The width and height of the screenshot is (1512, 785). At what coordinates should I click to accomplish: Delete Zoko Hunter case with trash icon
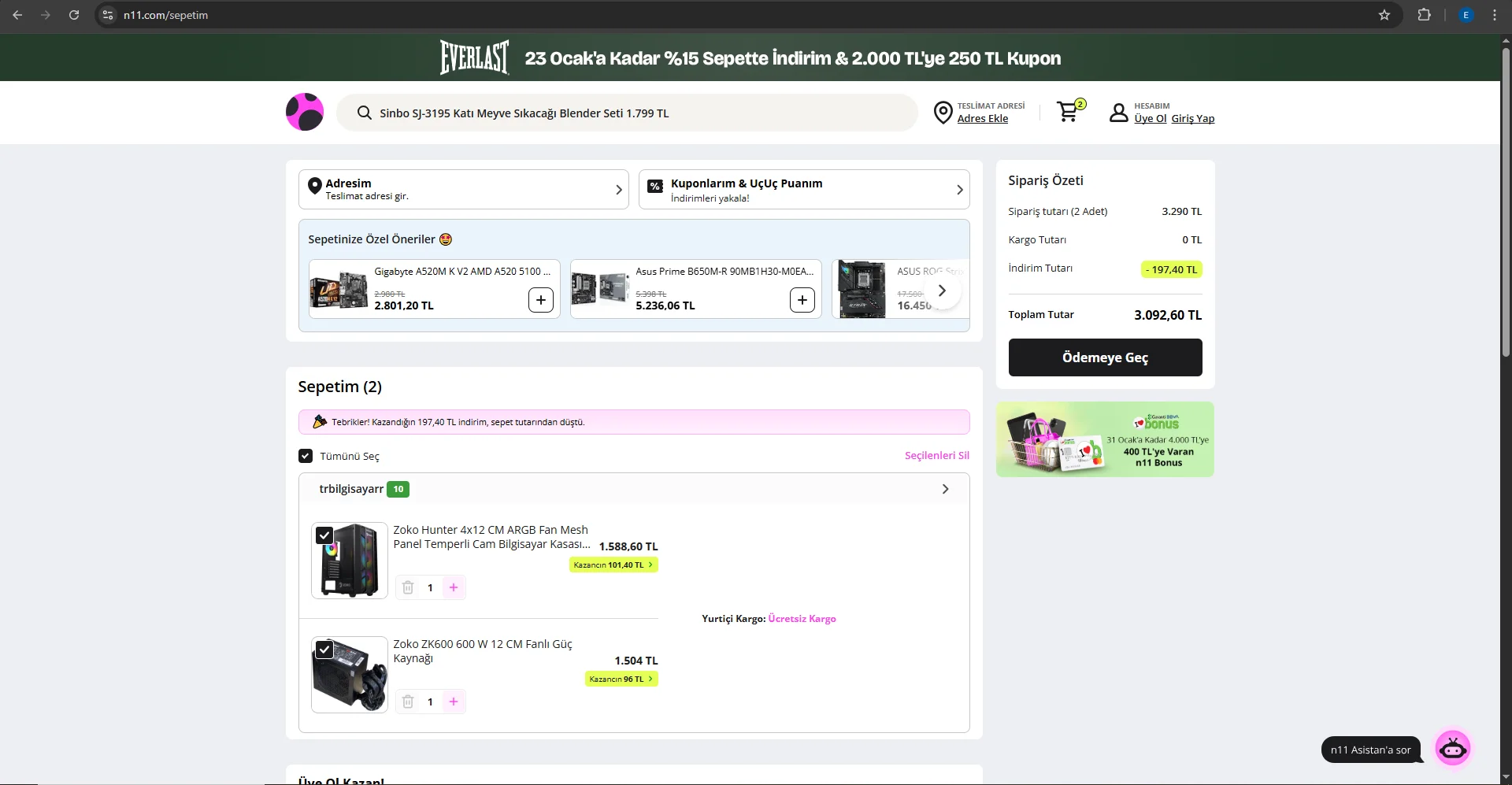pyautogui.click(x=408, y=587)
